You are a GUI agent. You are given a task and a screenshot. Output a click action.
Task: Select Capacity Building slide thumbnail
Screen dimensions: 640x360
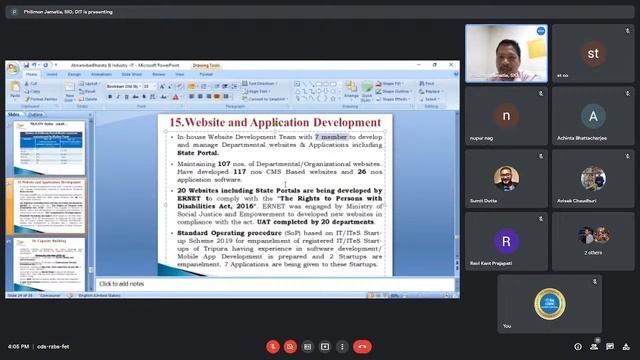click(x=49, y=264)
